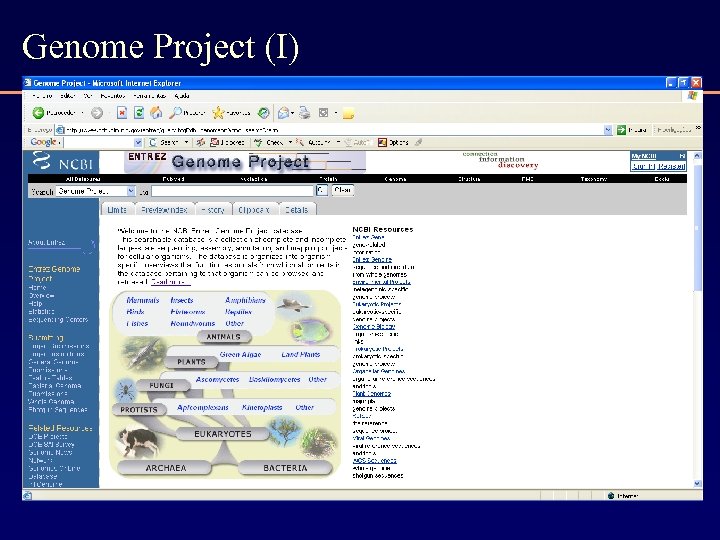Click Basidiomycetes link
The height and width of the screenshot is (540, 720).
275,379
